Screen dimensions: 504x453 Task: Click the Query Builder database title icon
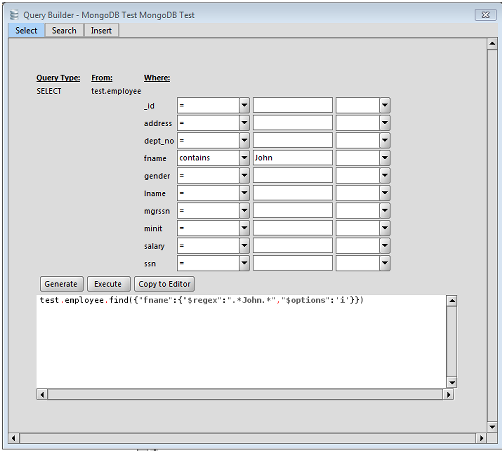tap(14, 15)
